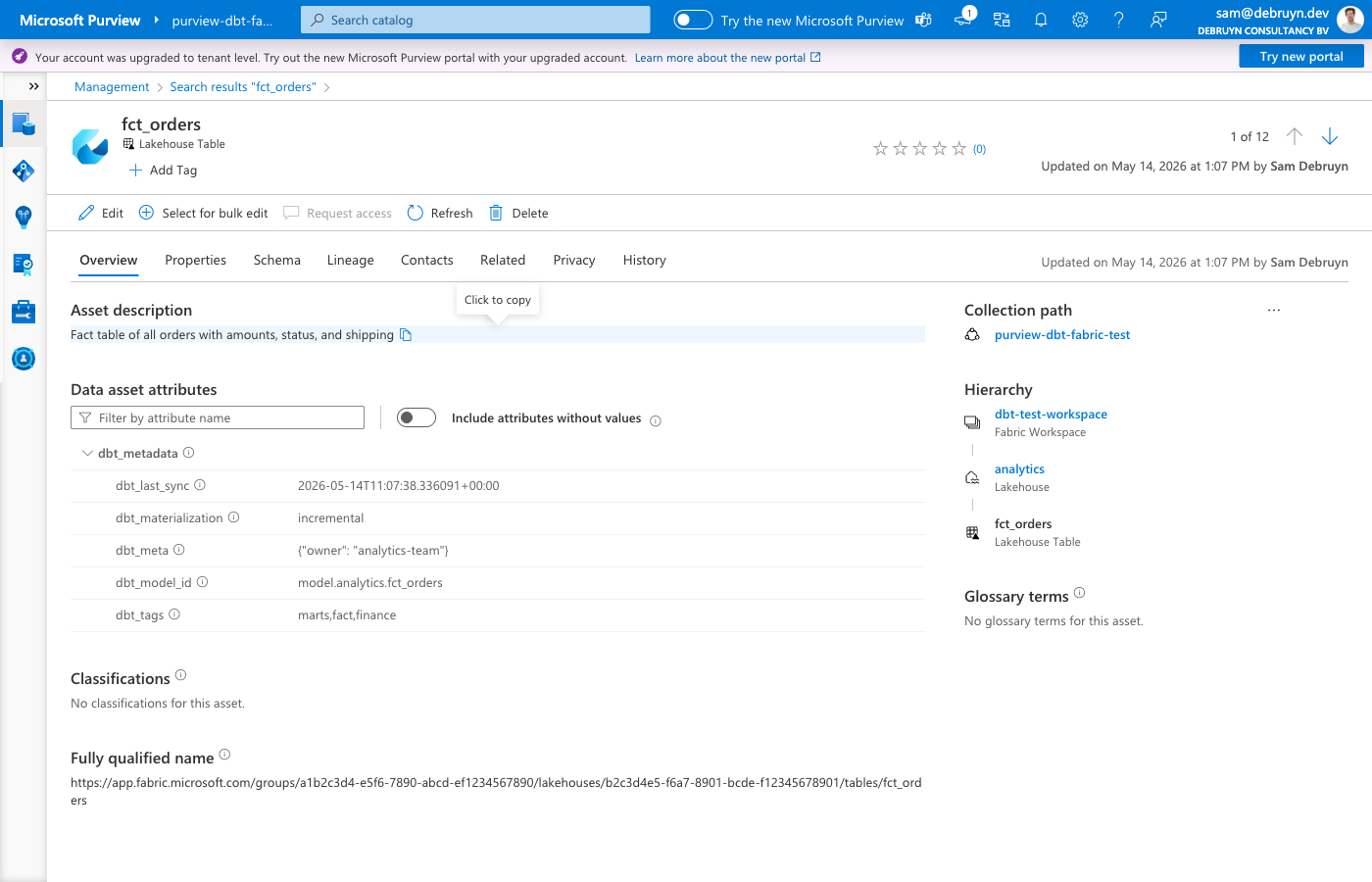The image size is (1372, 882).
Task: Open the Management briefcase sidebar icon
Action: coord(24,312)
